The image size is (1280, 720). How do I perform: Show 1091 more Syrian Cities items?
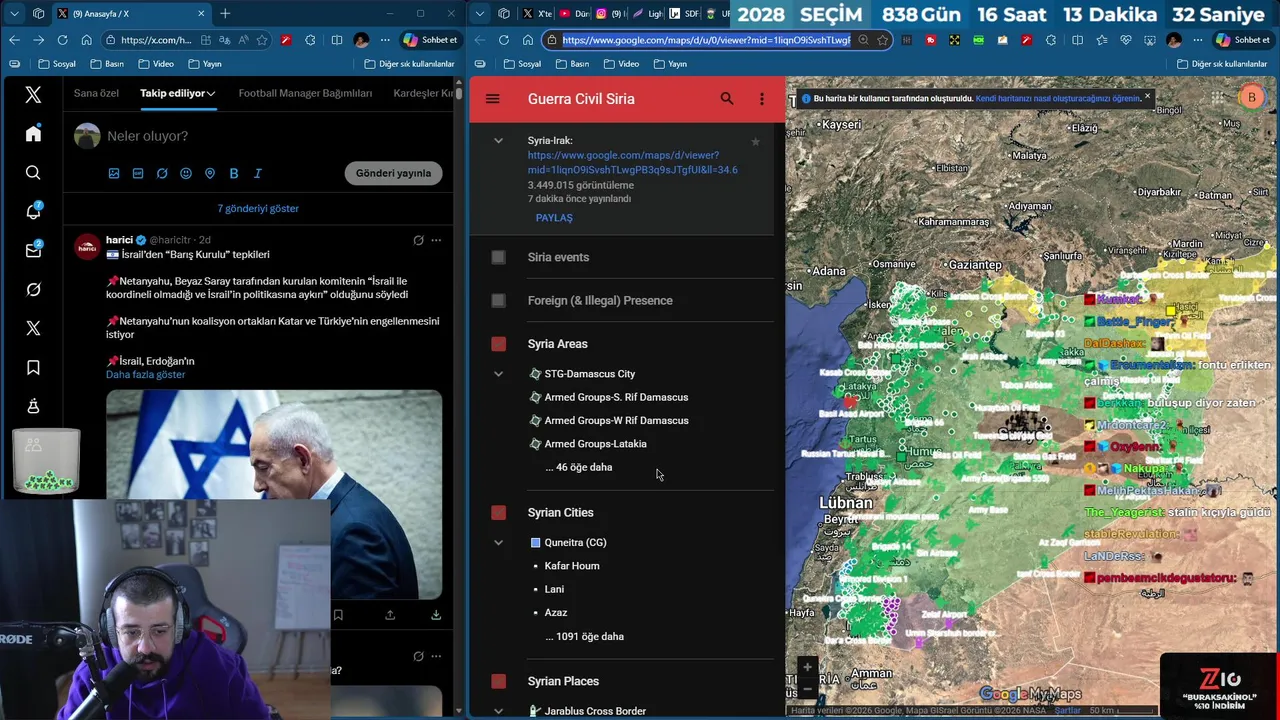[584, 636]
